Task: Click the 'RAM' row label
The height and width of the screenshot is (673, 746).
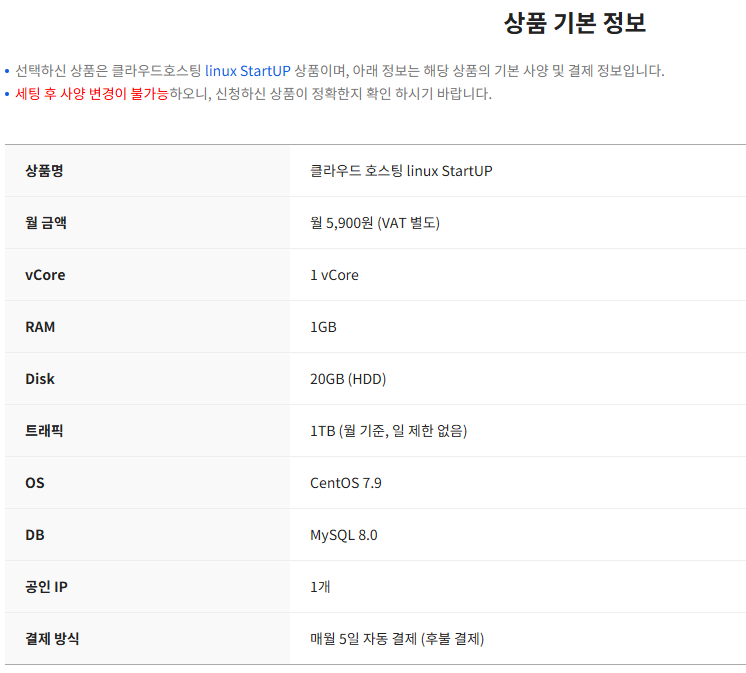Action: tap(40, 327)
